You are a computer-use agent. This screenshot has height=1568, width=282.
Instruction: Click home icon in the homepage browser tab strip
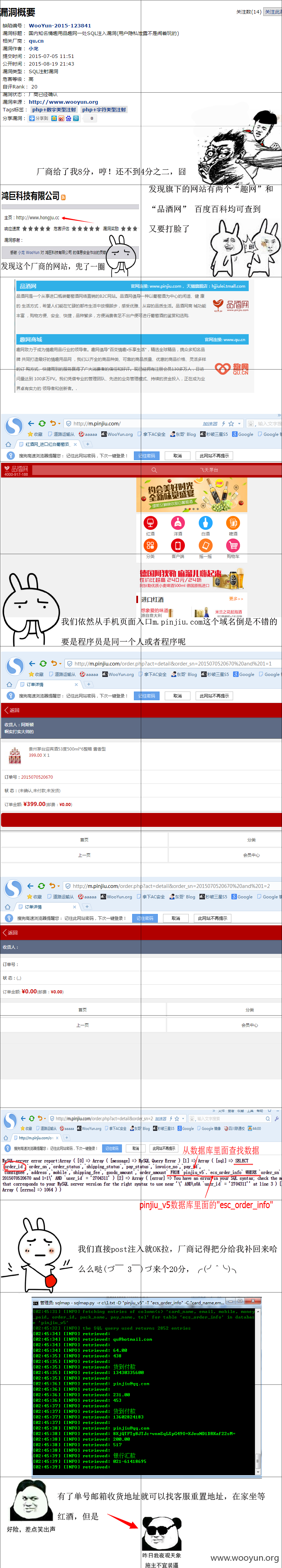tap(8, 444)
